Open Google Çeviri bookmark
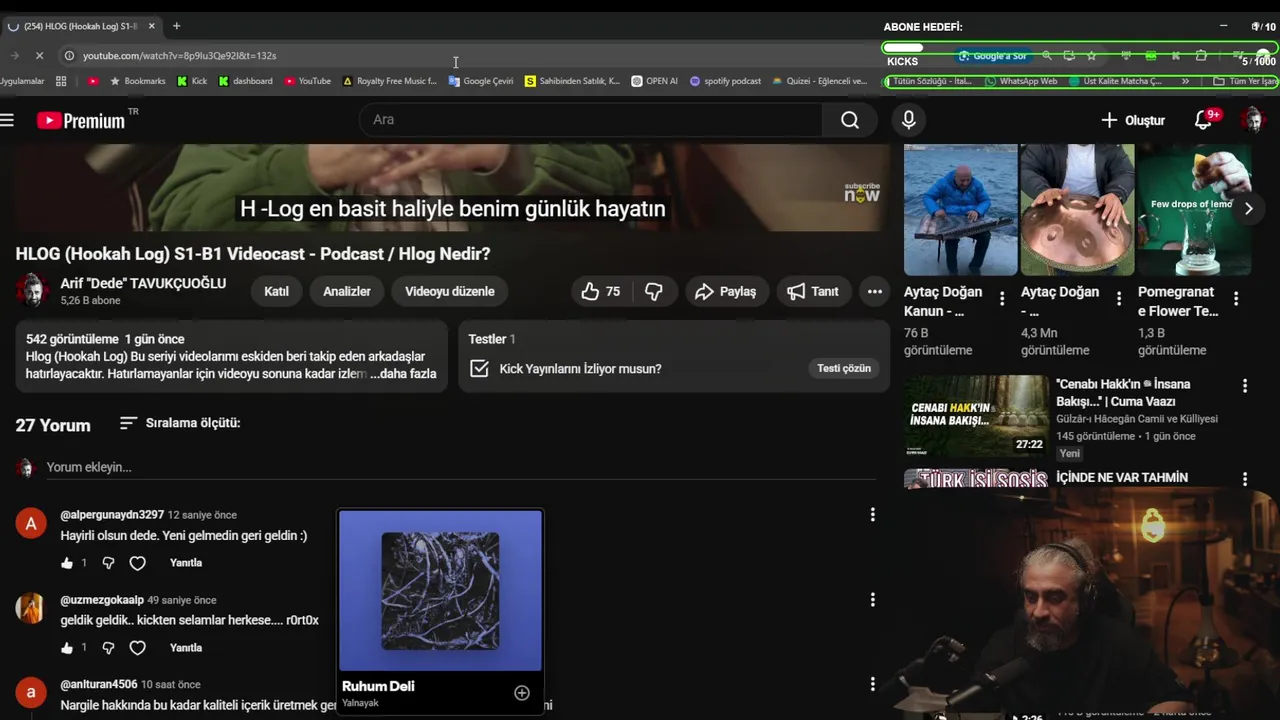 [x=481, y=81]
